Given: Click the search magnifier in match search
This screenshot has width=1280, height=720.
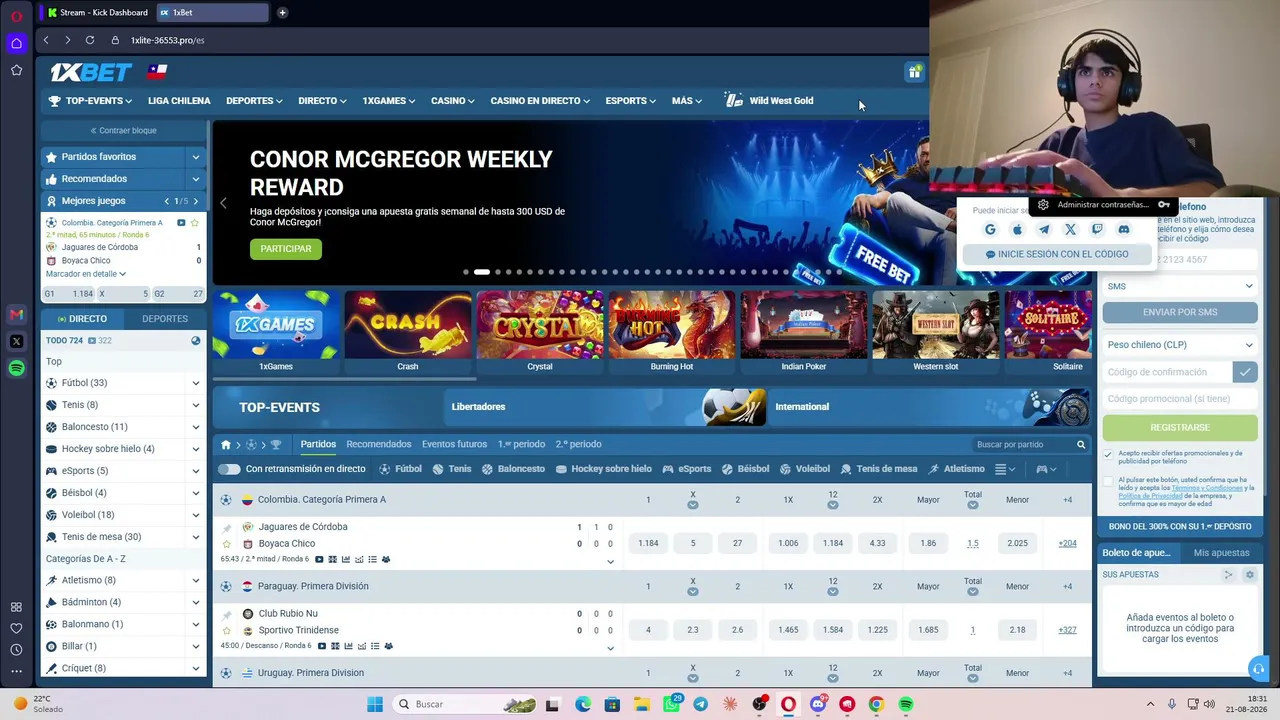Looking at the screenshot, I should pyautogui.click(x=1081, y=444).
